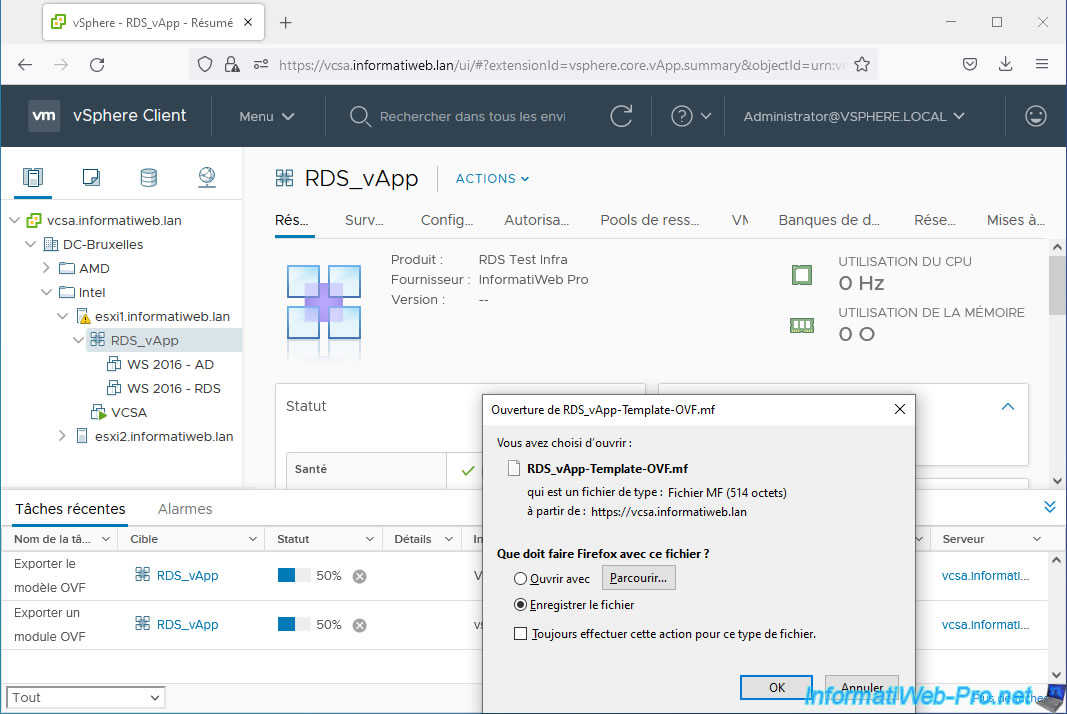Click the 50% progress bar of Exporter un module OVF

point(294,625)
